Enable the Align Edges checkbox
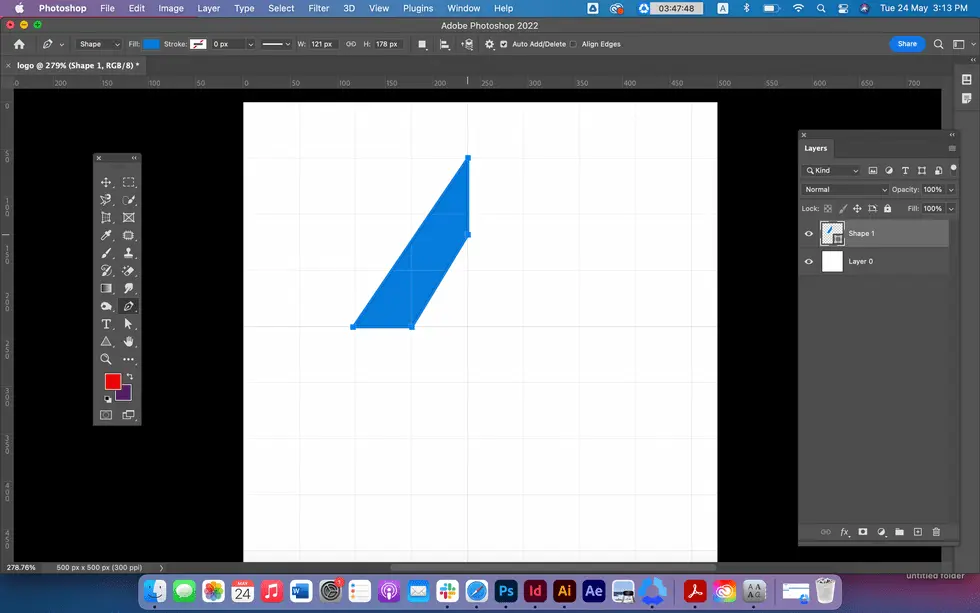Viewport: 980px width, 613px height. (x=573, y=45)
